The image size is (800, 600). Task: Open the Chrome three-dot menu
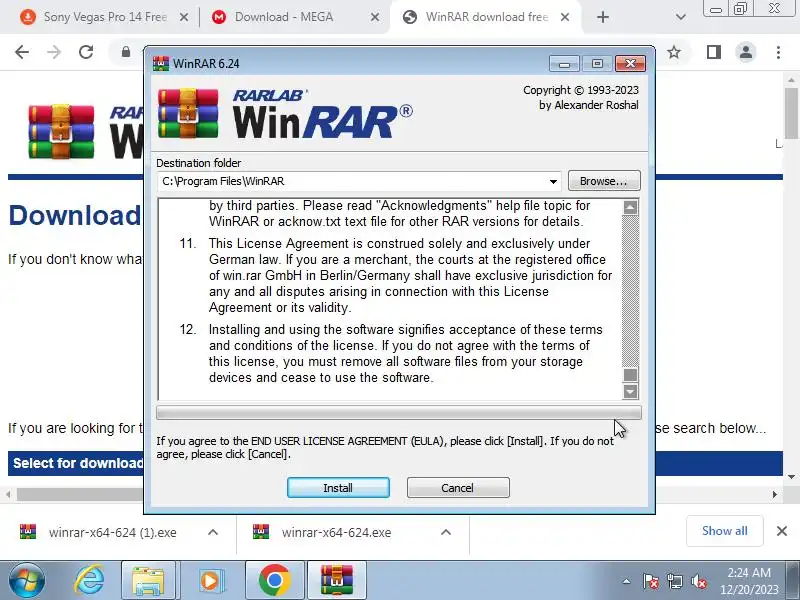point(778,52)
